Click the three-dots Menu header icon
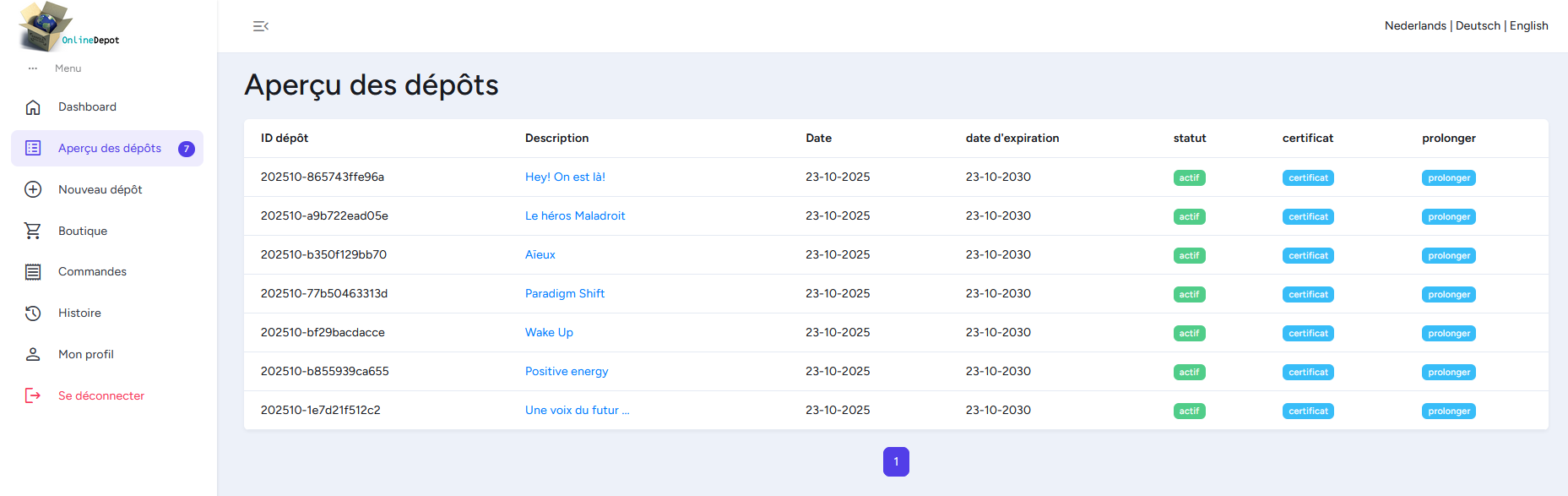The width and height of the screenshot is (1568, 496). tap(33, 68)
